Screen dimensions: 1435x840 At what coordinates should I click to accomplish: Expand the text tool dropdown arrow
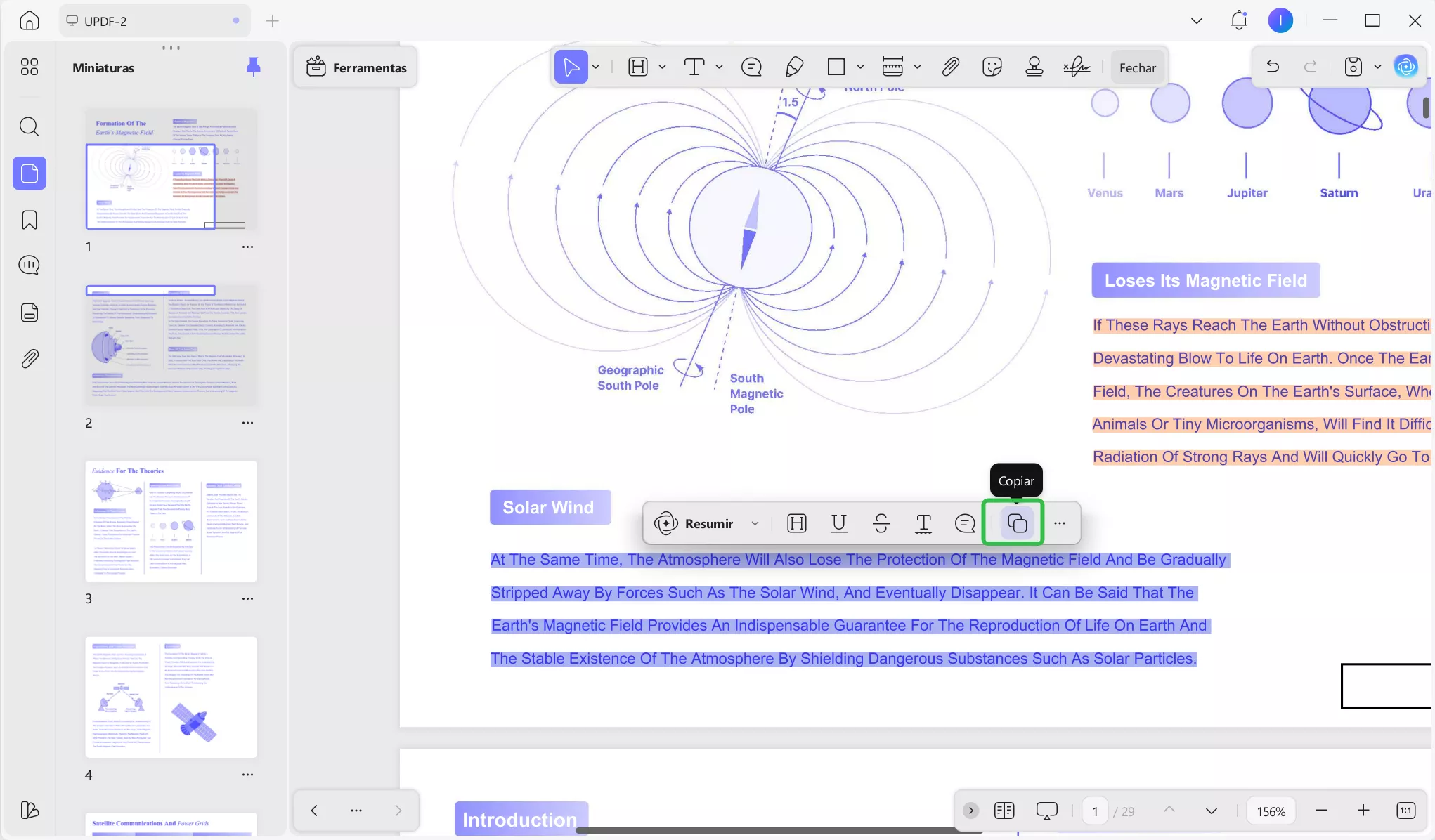pos(719,67)
